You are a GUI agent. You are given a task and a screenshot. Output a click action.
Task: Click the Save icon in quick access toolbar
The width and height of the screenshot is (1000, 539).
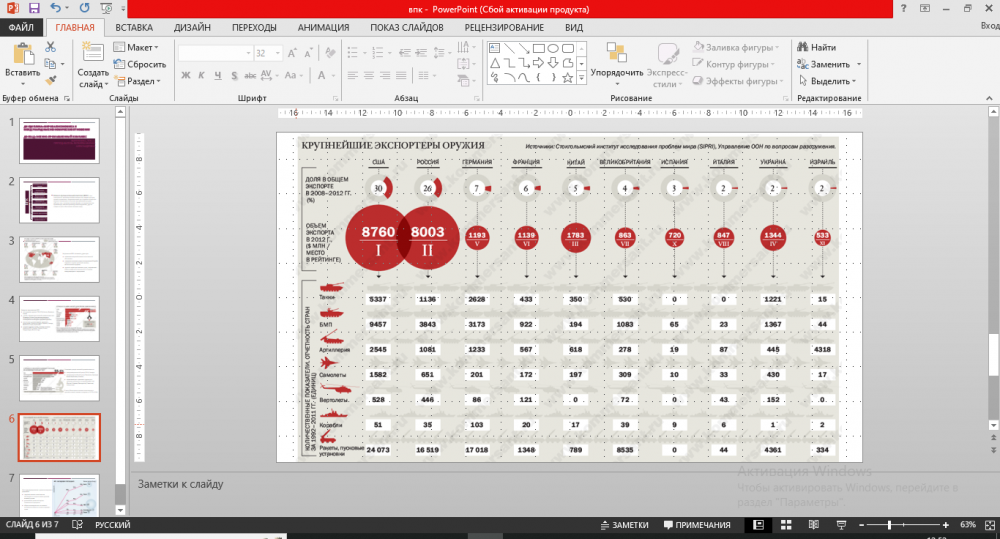[x=35, y=8]
